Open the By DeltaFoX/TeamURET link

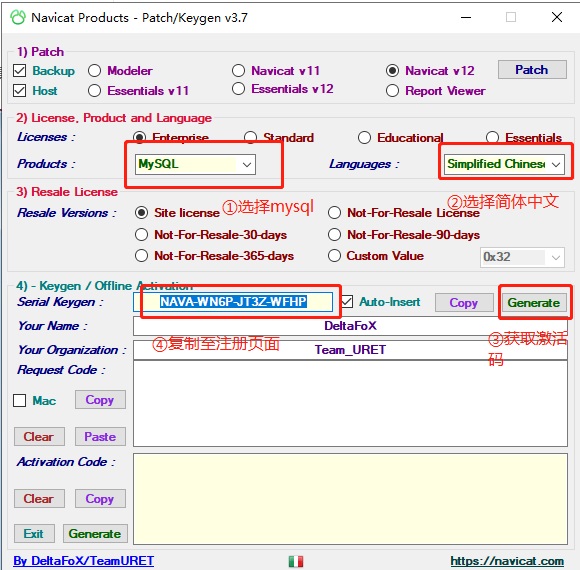(84, 561)
